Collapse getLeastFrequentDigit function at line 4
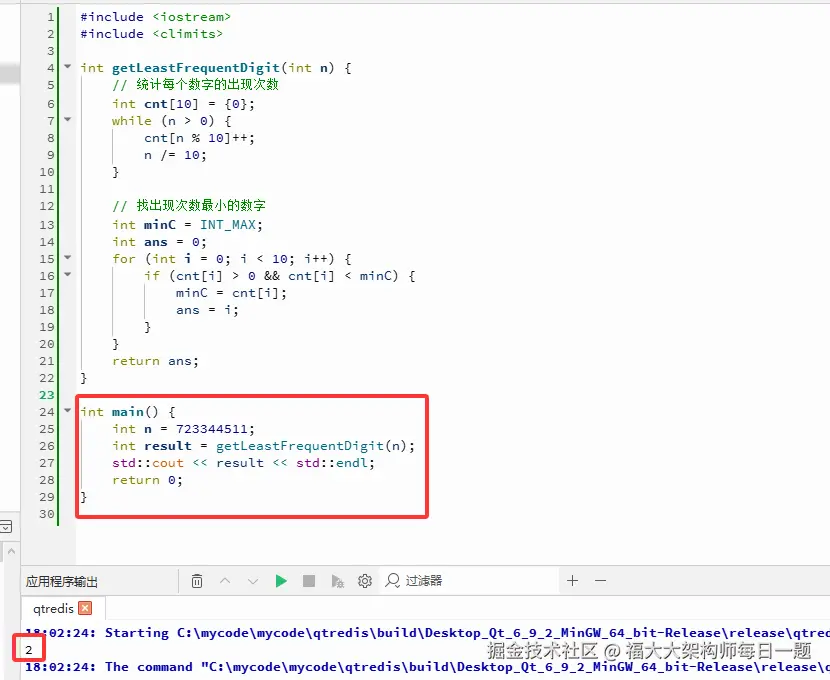Image resolution: width=830 pixels, height=680 pixels. pyautogui.click(x=68, y=67)
